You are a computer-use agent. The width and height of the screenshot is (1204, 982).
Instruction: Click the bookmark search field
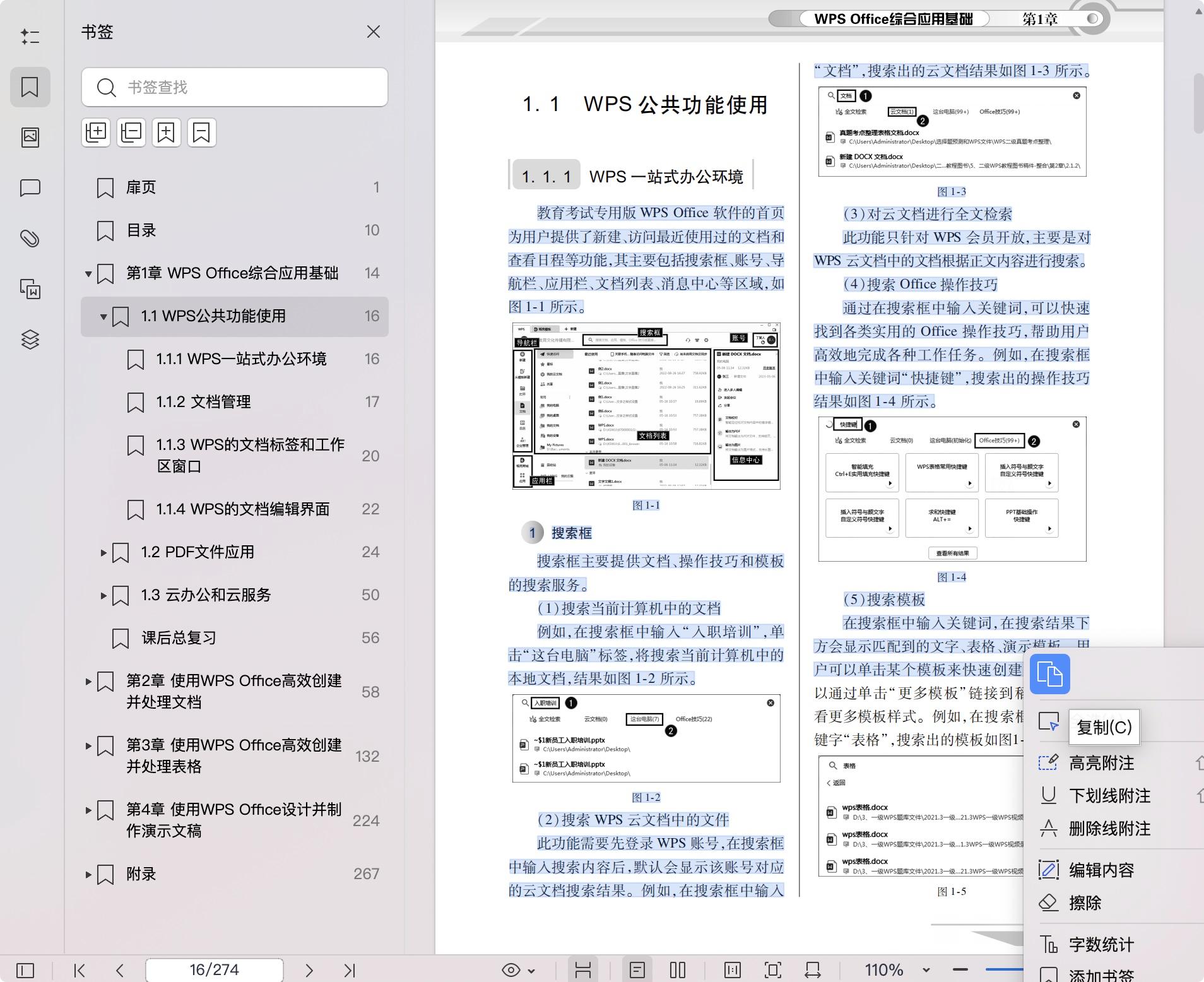234,87
